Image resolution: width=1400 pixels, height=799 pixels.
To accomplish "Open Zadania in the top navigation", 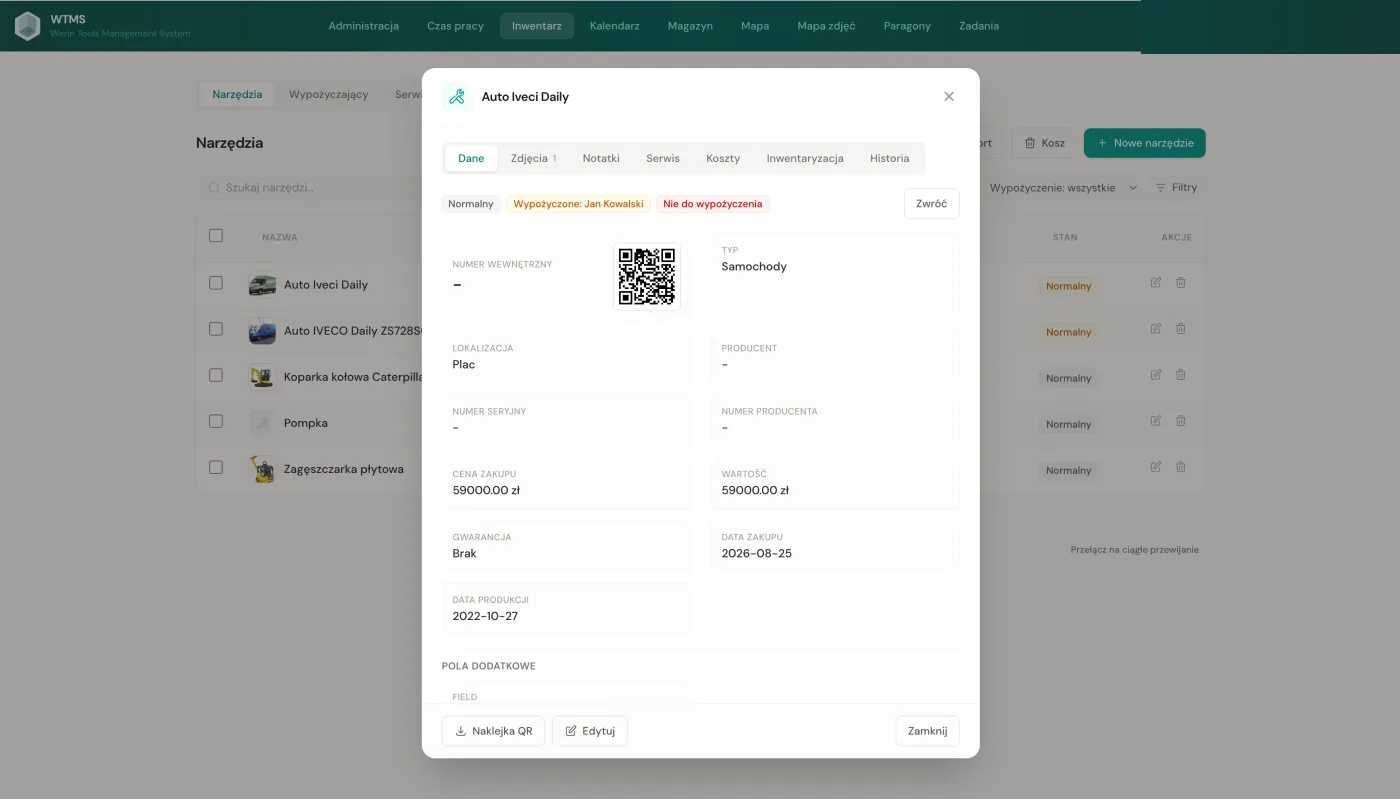I will (x=979, y=26).
